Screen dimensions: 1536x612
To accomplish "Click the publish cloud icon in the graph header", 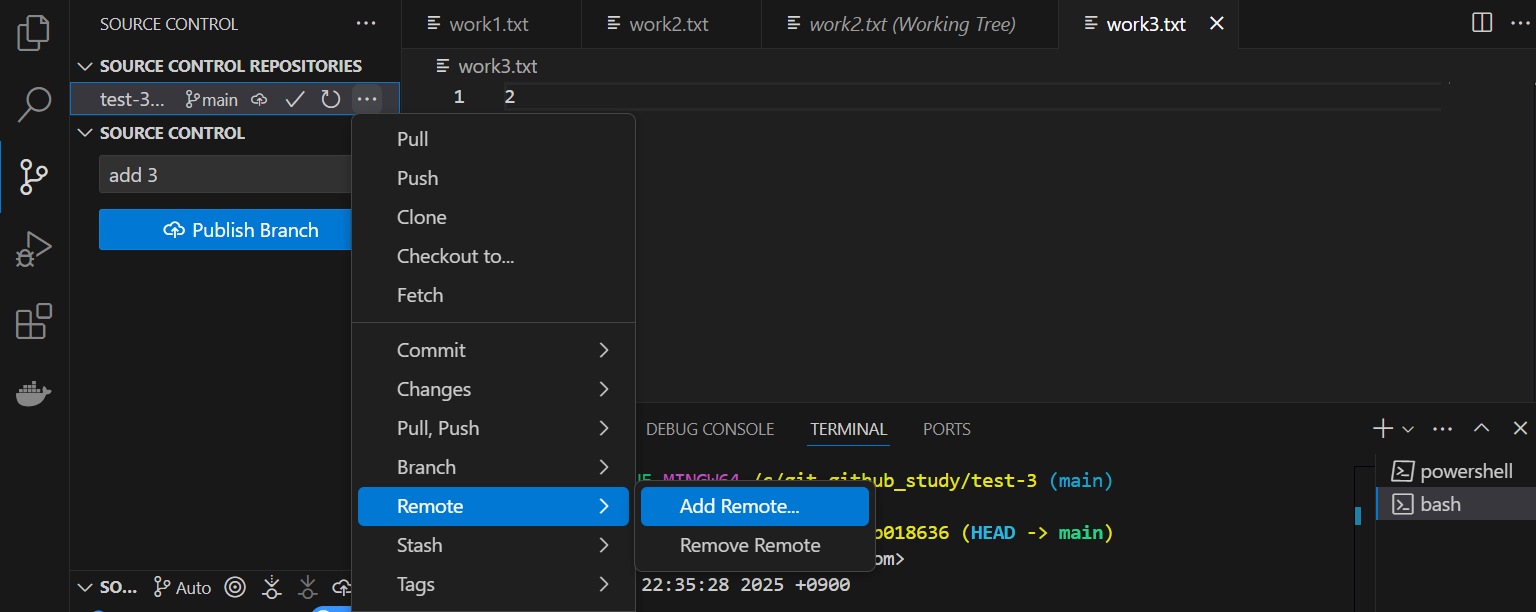I will 342,587.
